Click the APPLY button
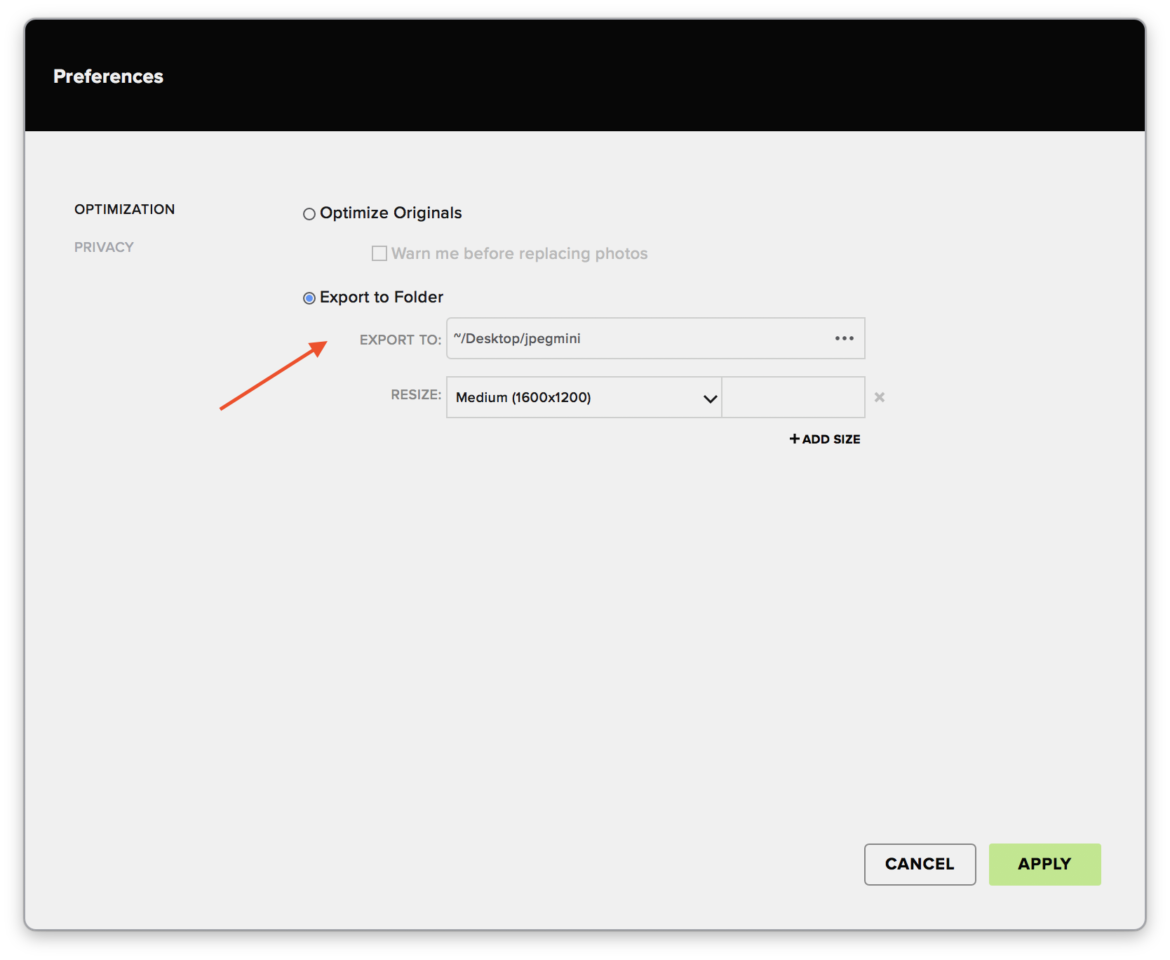 (1044, 864)
